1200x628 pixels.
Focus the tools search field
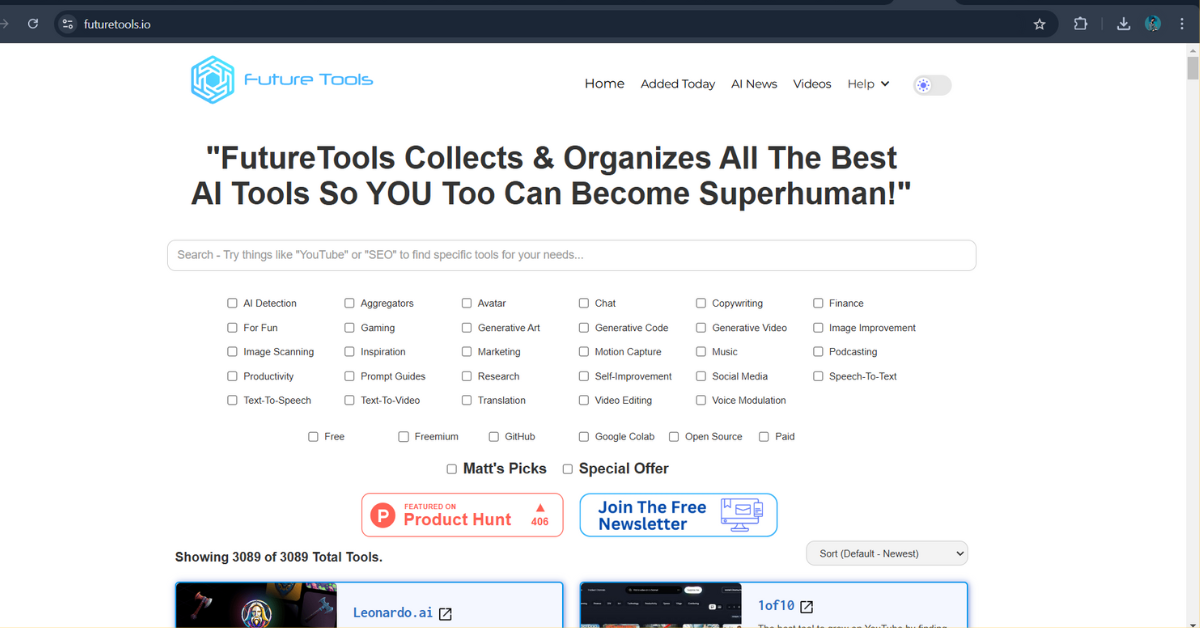coord(571,255)
